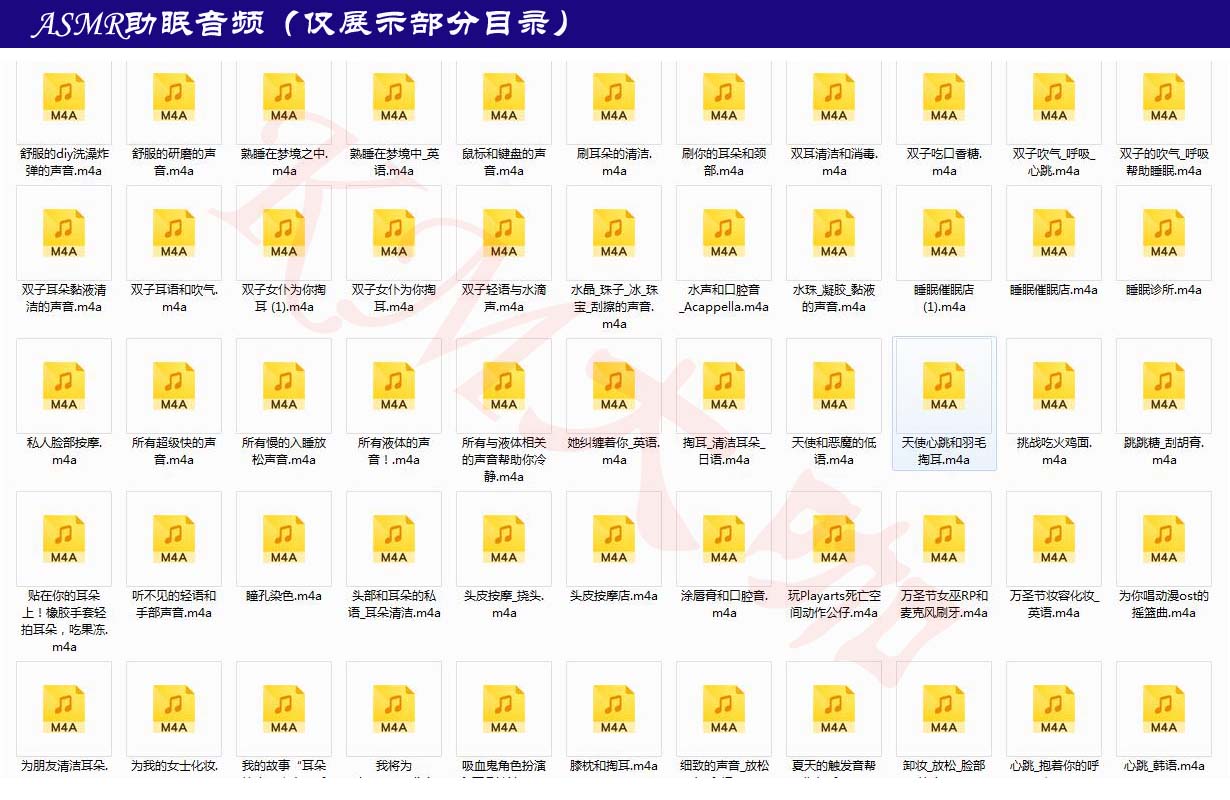Click the name 万圣节女巫RP和麦克风刷牙.m4a
Screen dimensions: 1230x800
coord(944,604)
